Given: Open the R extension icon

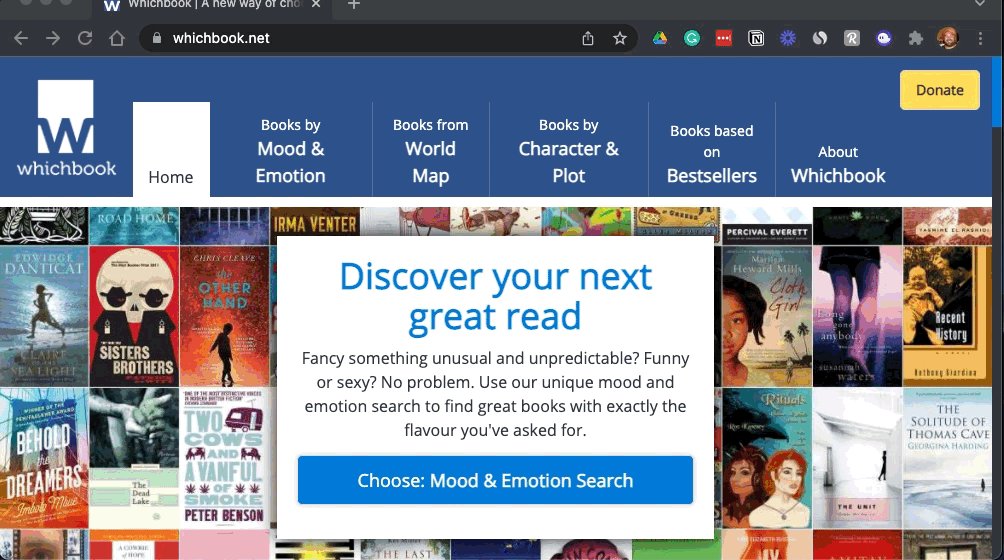Looking at the screenshot, I should point(852,38).
